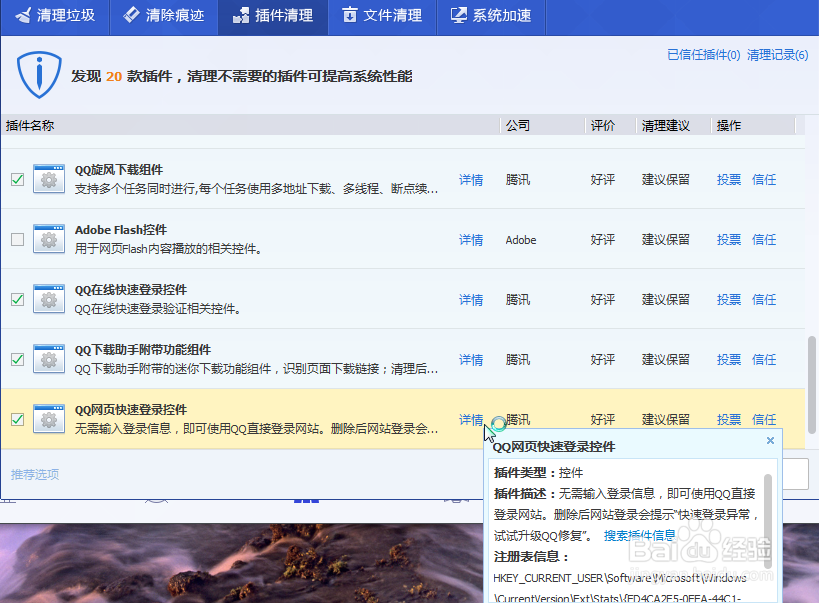Viewport: 819px width, 603px height.
Task: Click 信任 for QQ旋风下载组件
Action: (764, 180)
